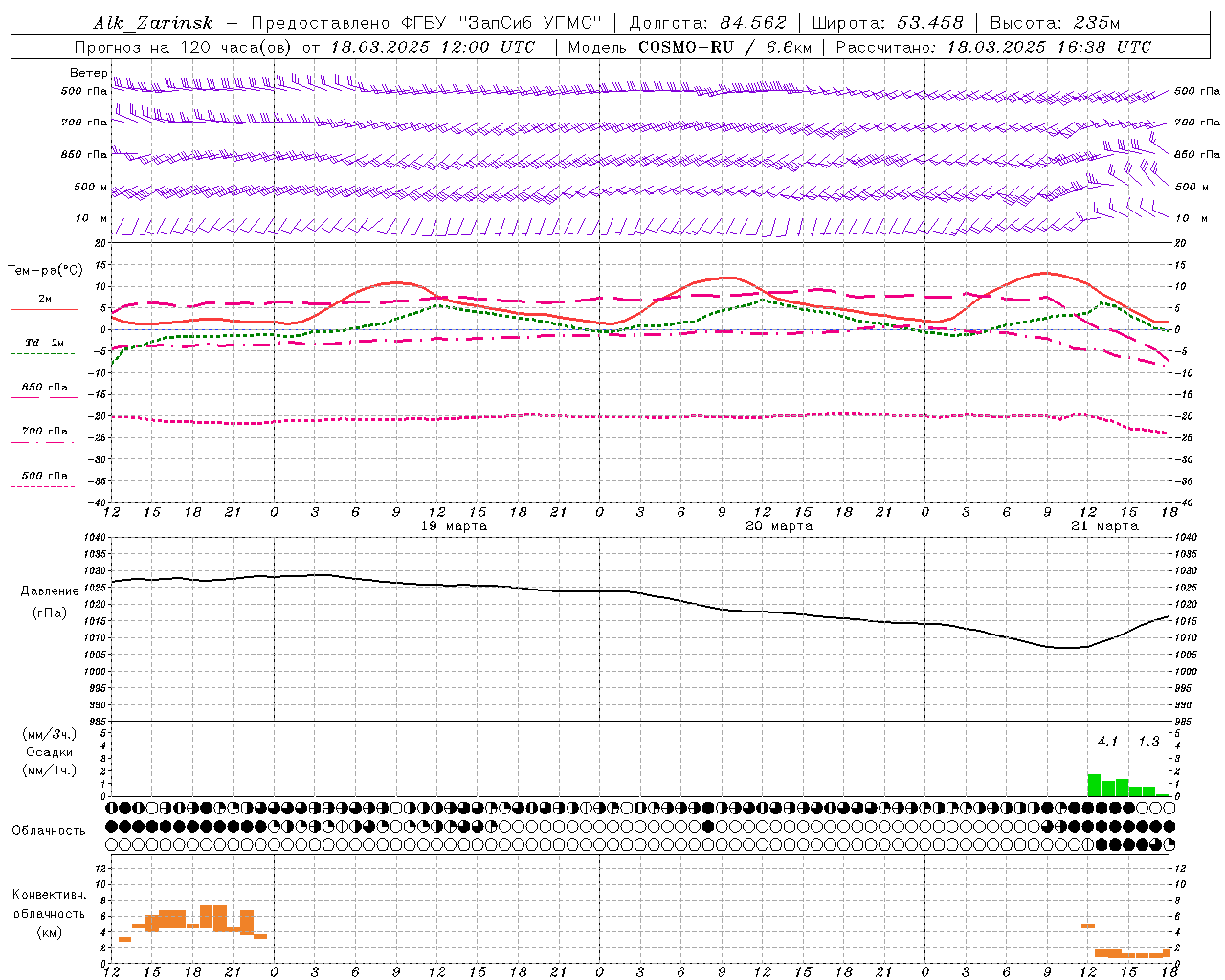Click the Давление pressure panel label
The height and width of the screenshot is (980, 1225).
50,591
